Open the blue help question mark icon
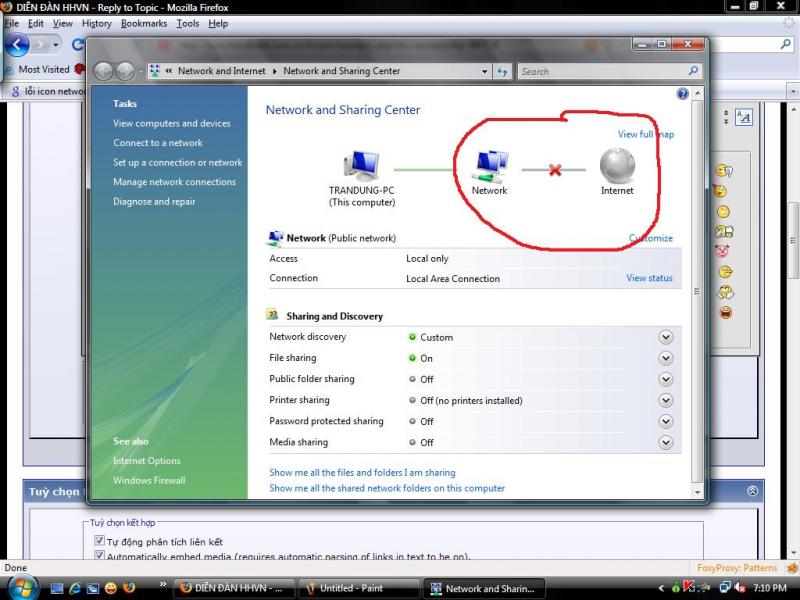800x600 pixels. click(683, 93)
